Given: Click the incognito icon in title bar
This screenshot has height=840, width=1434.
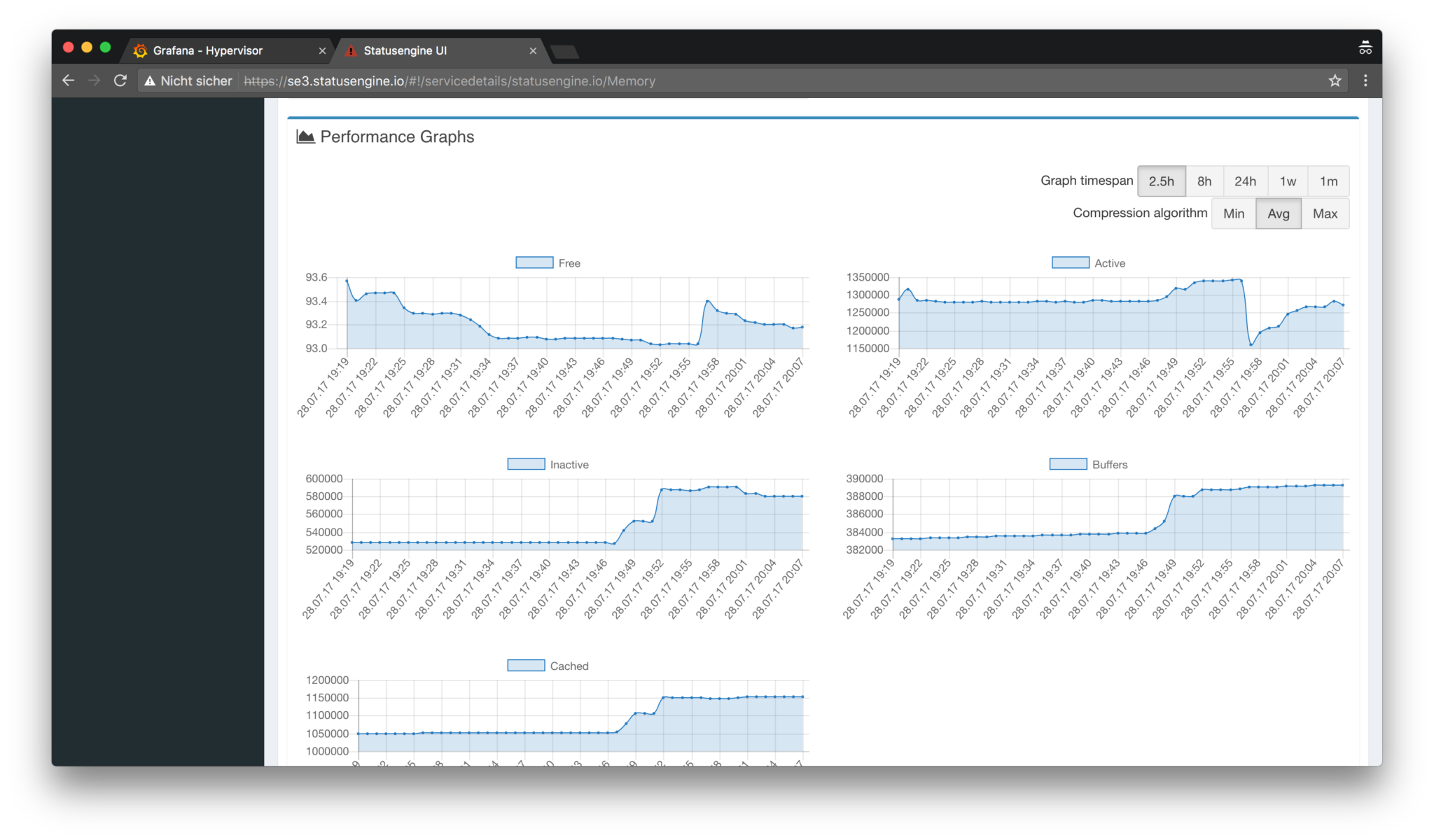Looking at the screenshot, I should [x=1365, y=48].
